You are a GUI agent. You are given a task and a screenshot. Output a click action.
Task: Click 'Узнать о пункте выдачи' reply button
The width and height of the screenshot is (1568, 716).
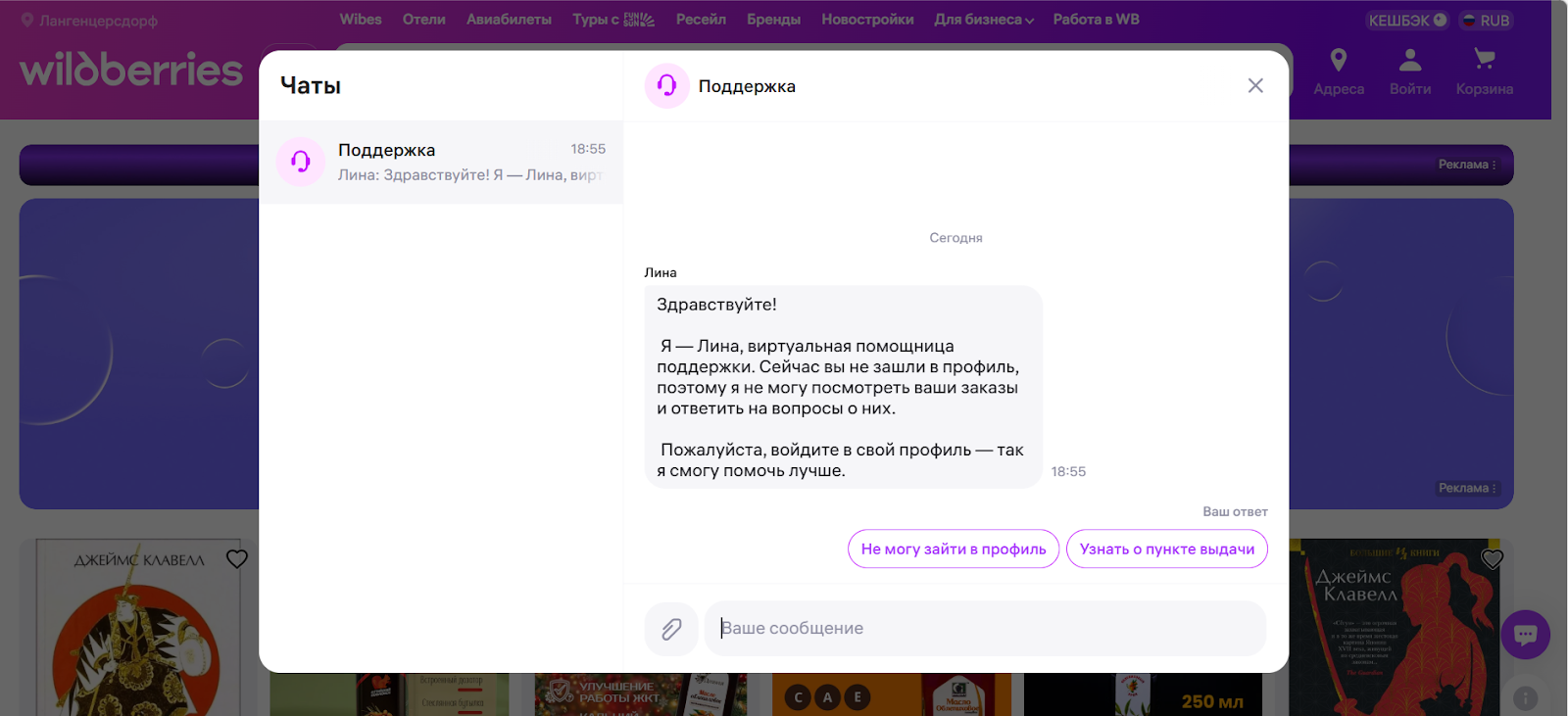pyautogui.click(x=1167, y=549)
